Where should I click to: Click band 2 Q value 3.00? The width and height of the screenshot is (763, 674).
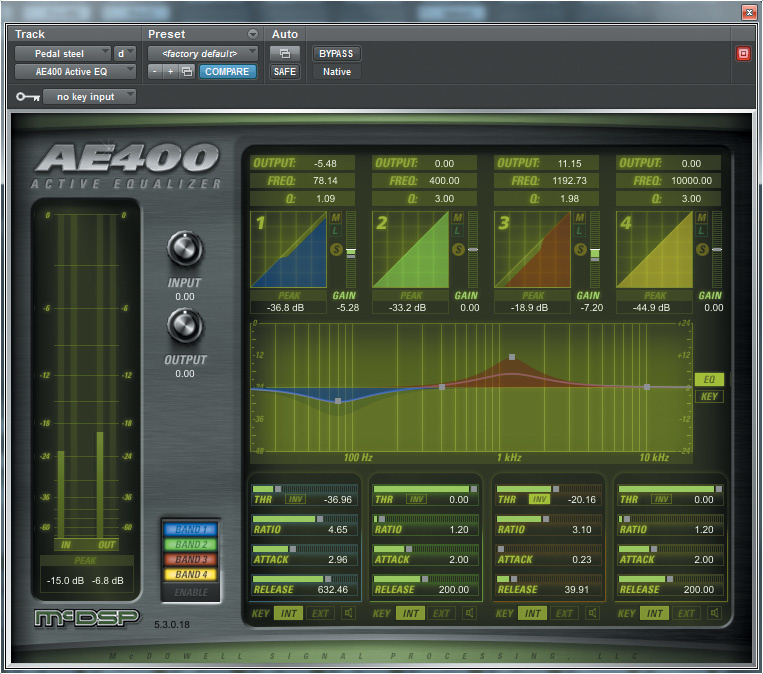point(444,199)
